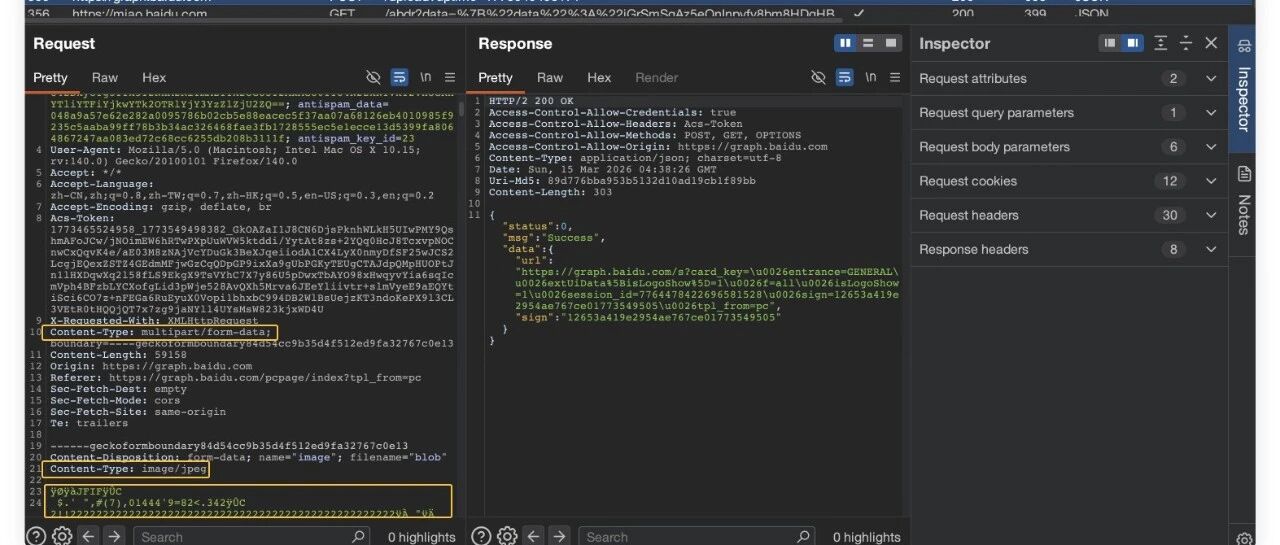Dock Inspector panel to the right
Screen dimensions: 1280x545
[1132, 43]
